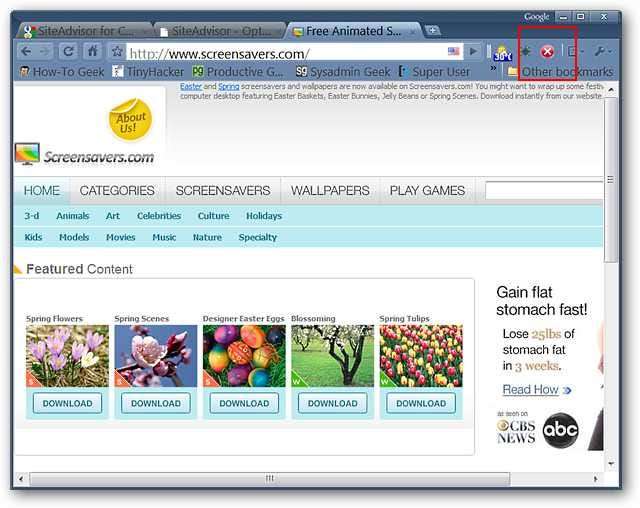Browse the Art category
Screen dimensions: 640x508
click(x=113, y=216)
